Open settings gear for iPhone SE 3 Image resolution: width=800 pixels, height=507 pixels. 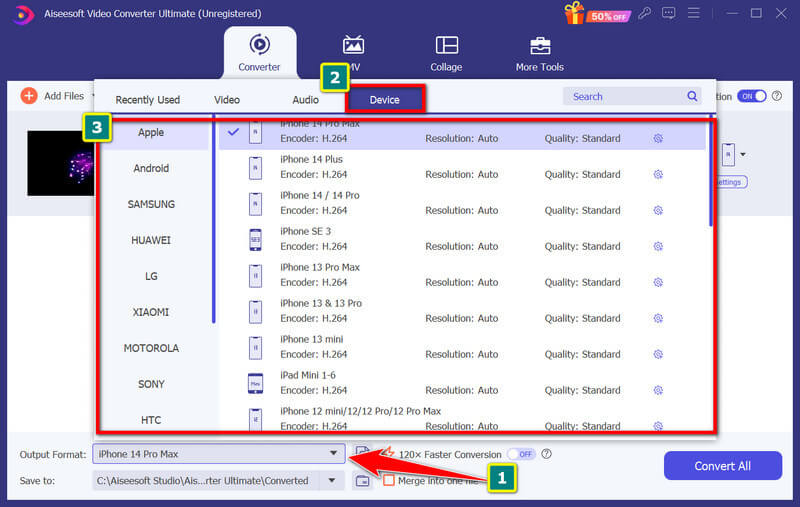pos(658,246)
